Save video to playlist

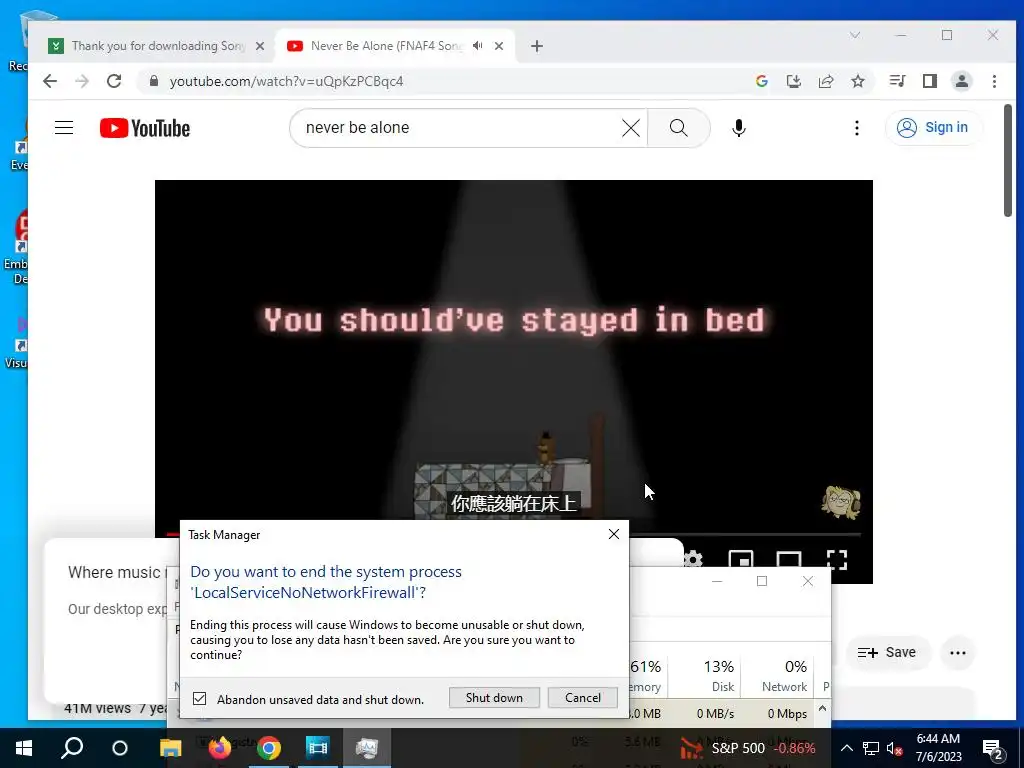click(x=887, y=652)
